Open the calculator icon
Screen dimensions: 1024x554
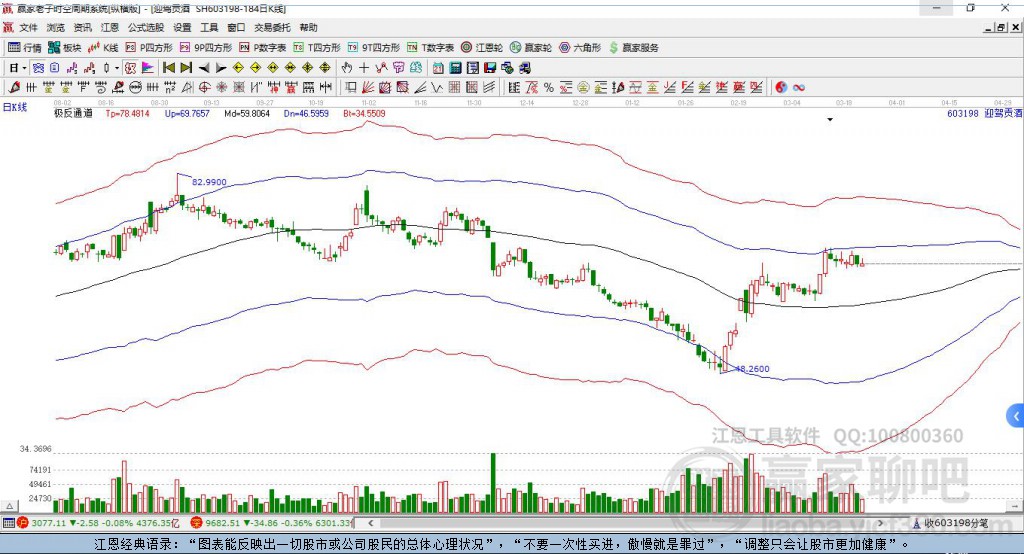click(455, 68)
